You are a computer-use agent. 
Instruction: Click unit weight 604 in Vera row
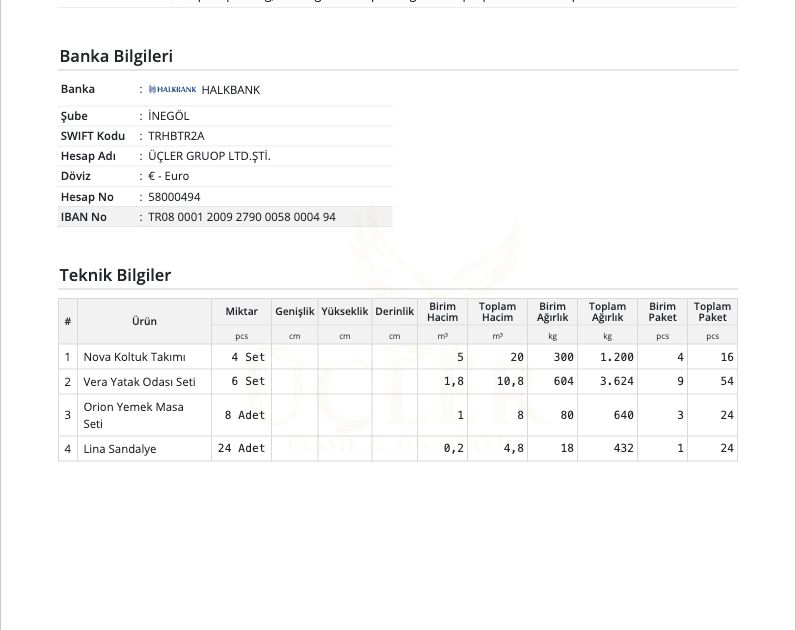tap(563, 381)
